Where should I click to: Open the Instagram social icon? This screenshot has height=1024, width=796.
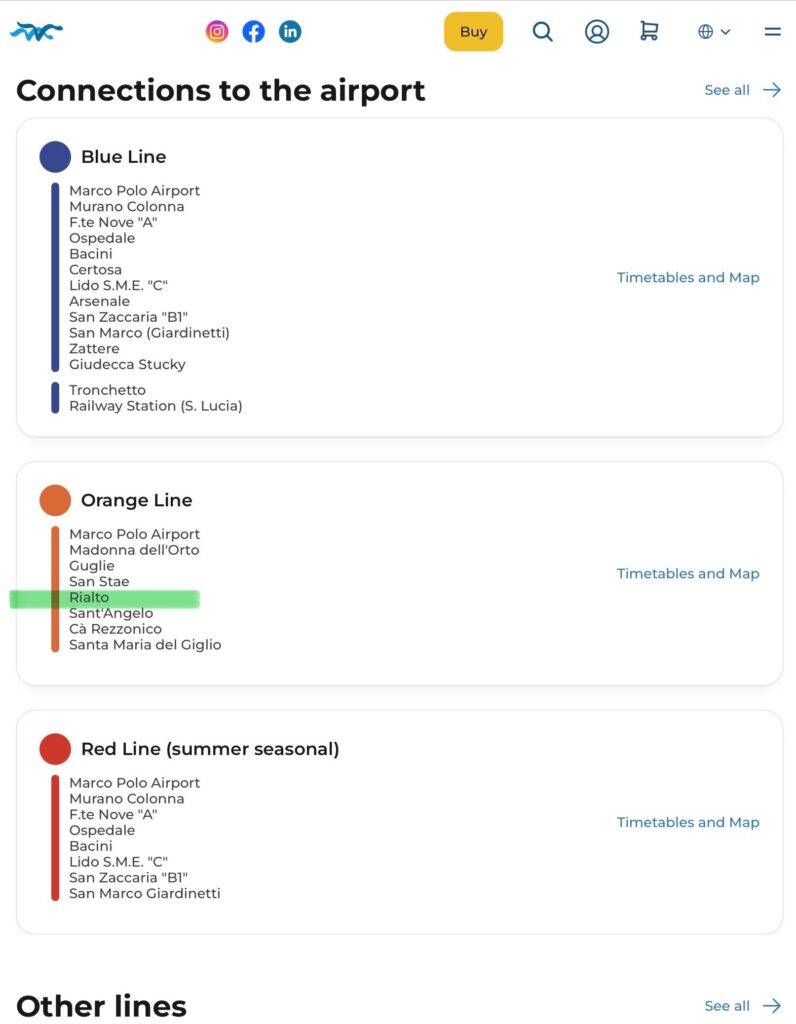[x=217, y=32]
